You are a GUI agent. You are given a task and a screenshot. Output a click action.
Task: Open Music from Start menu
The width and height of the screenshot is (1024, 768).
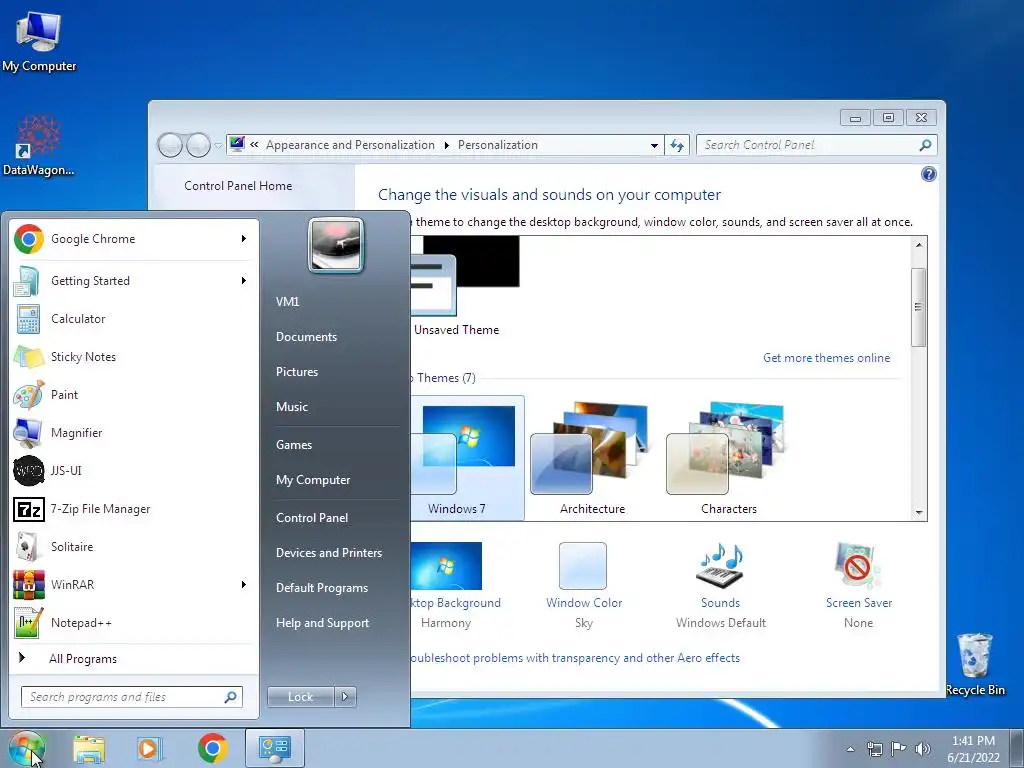pyautogui.click(x=292, y=407)
